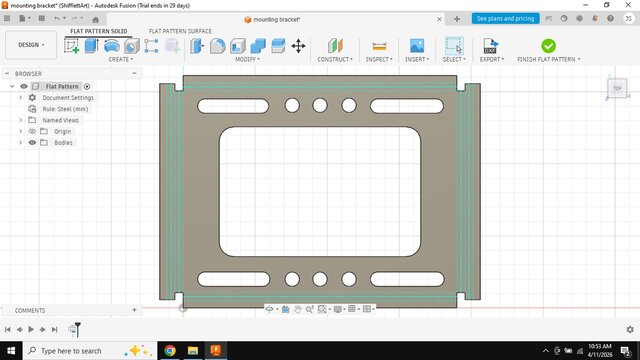
Task: Click the Flat Pattern activate radio button
Action: tap(87, 87)
